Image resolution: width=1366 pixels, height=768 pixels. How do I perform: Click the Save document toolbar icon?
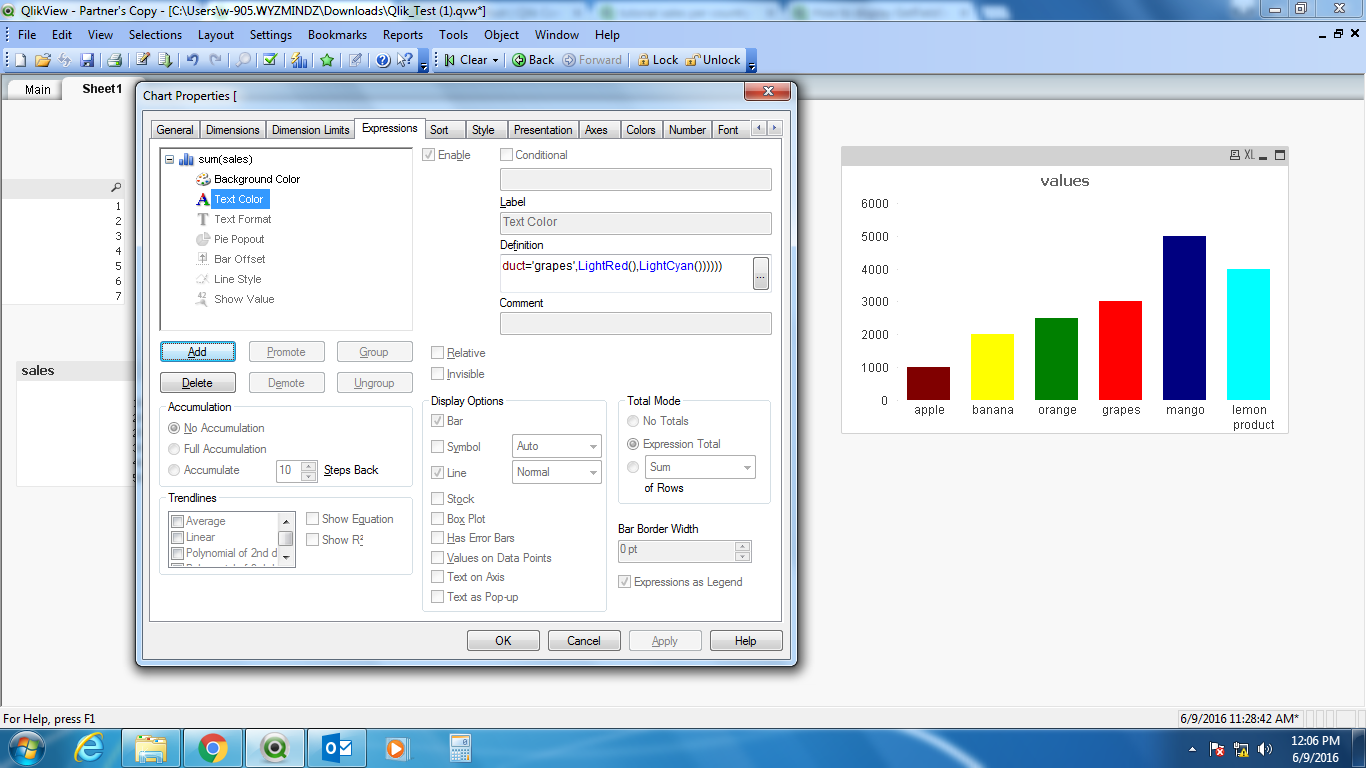87,60
